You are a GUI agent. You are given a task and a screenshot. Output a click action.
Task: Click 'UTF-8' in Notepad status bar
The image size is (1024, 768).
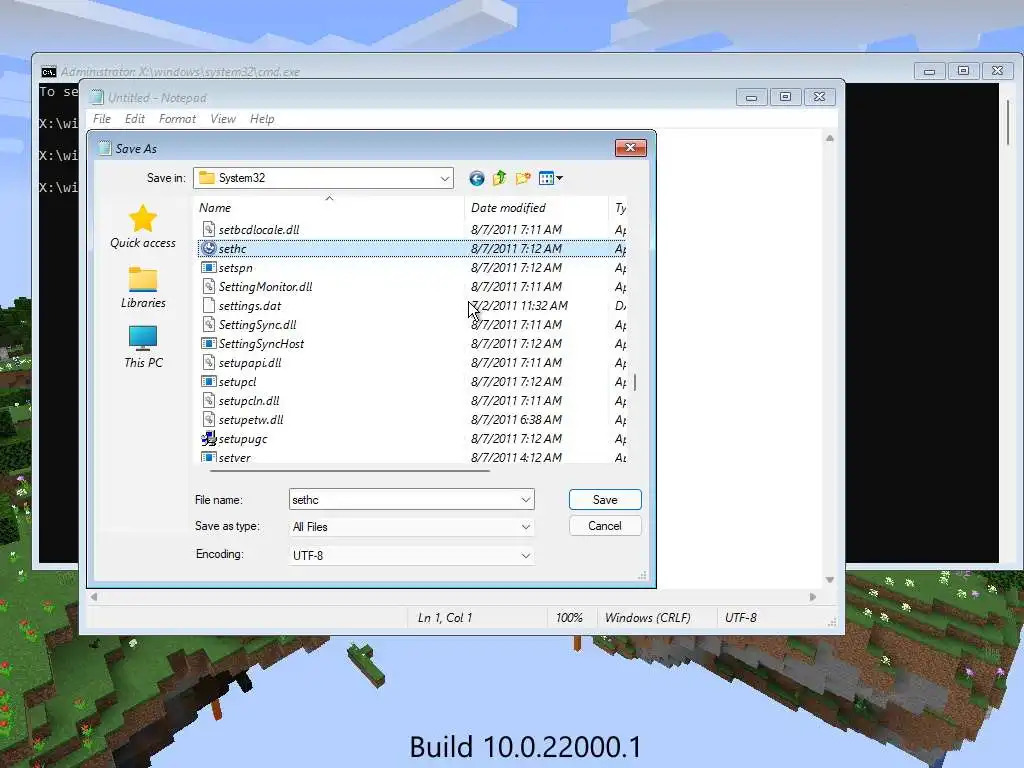point(741,617)
